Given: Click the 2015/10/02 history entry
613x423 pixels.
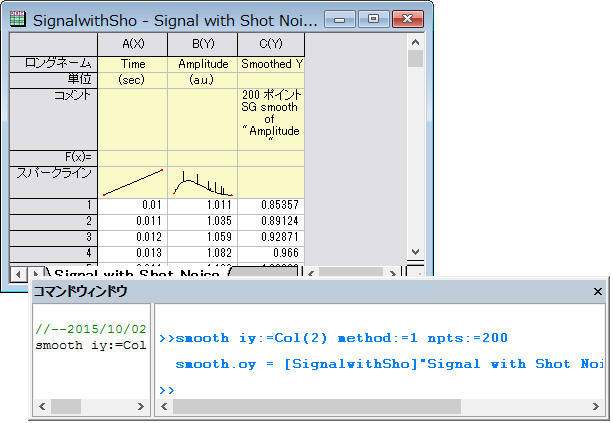Looking at the screenshot, I should point(91,329).
